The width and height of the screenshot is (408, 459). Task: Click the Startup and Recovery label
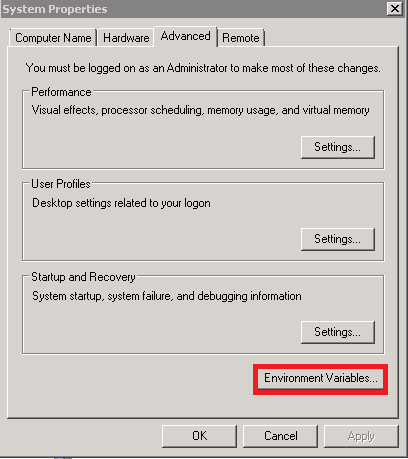[83, 277]
